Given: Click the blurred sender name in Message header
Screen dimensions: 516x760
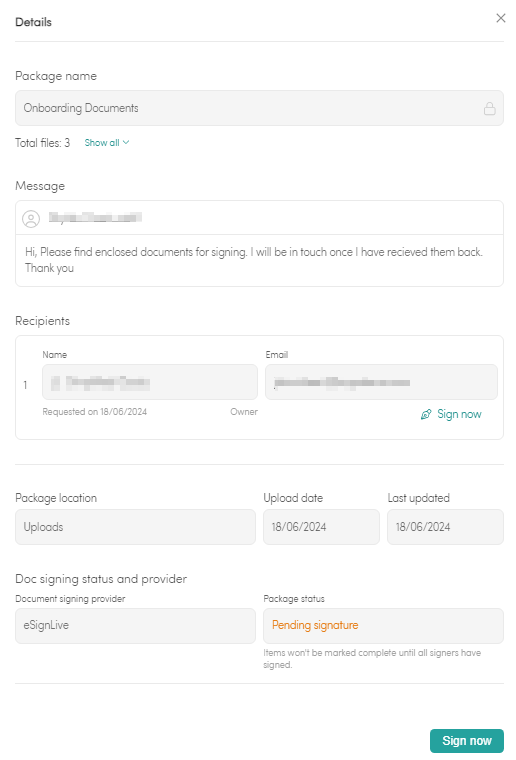Looking at the screenshot, I should 95,218.
